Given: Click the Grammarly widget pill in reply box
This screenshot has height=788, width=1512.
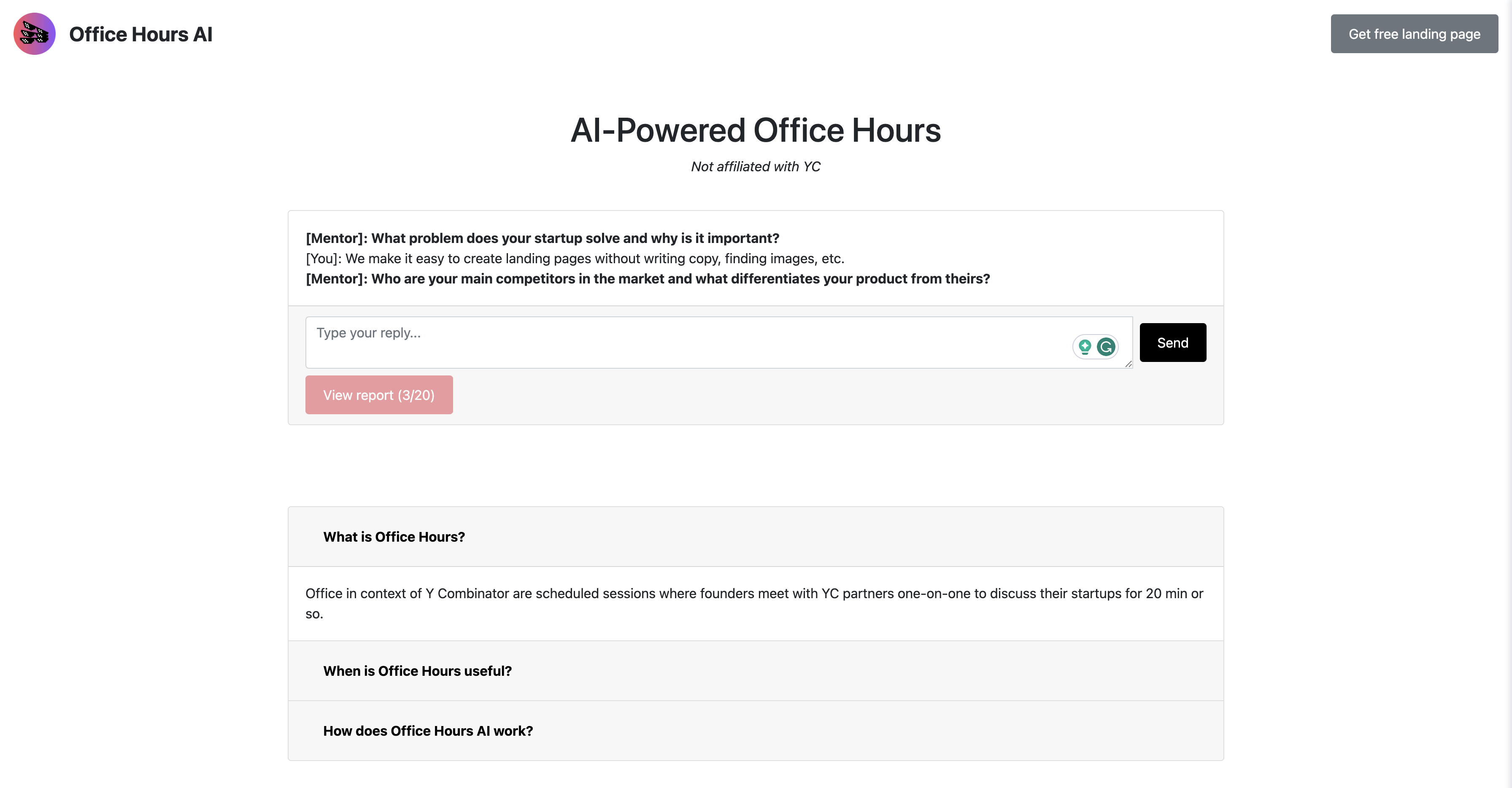Looking at the screenshot, I should tap(1095, 347).
